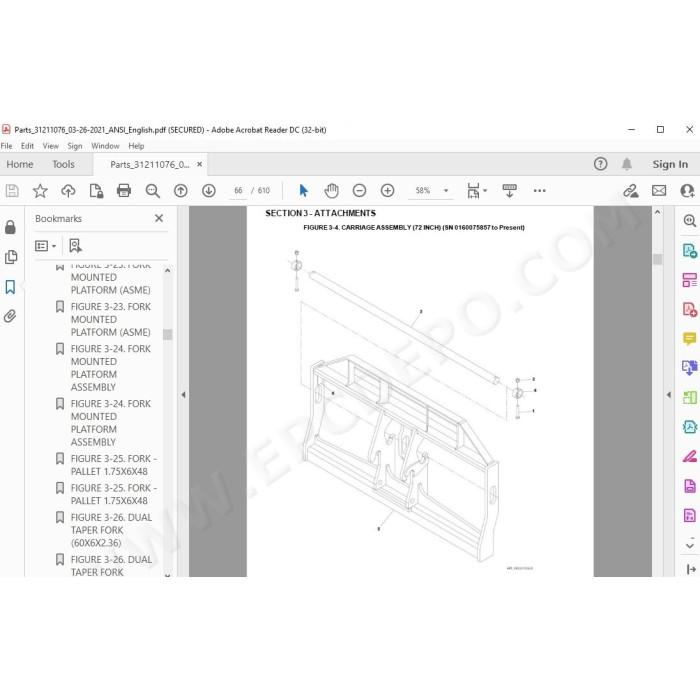Click the share with others person icon

687,191
